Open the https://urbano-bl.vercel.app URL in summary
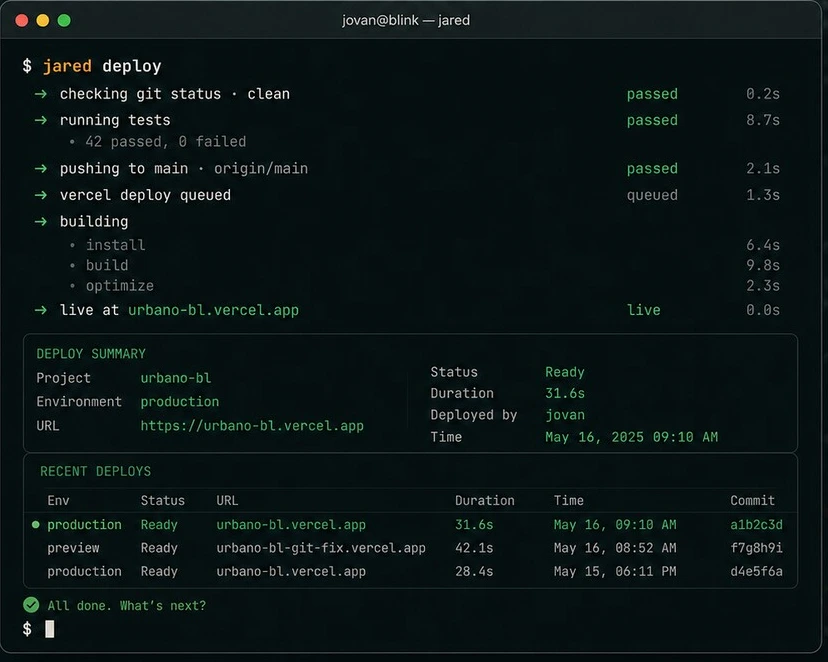 coord(252,425)
